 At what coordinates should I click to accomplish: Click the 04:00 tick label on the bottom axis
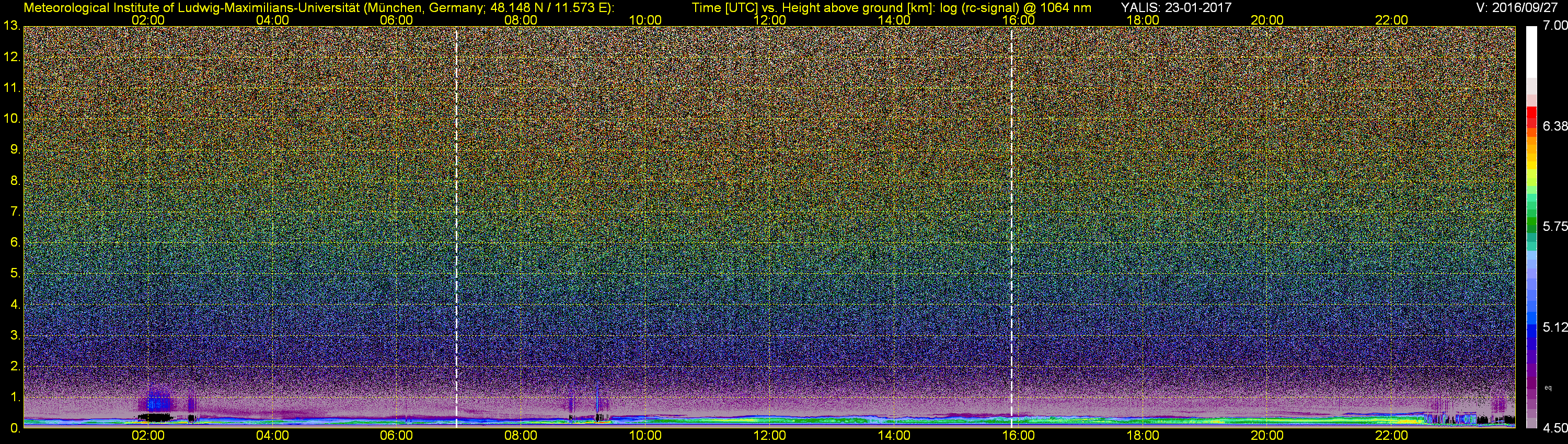tap(272, 436)
